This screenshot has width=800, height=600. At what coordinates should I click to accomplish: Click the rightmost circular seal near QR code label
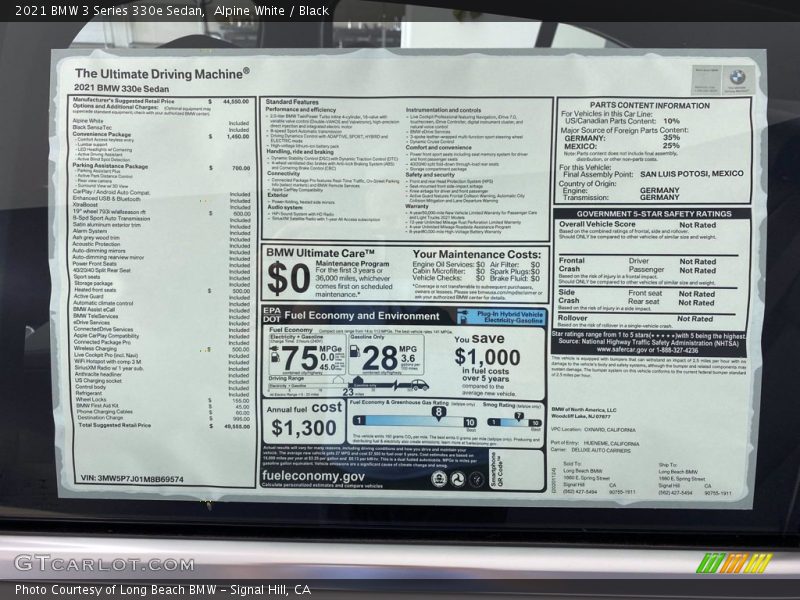[x=477, y=479]
